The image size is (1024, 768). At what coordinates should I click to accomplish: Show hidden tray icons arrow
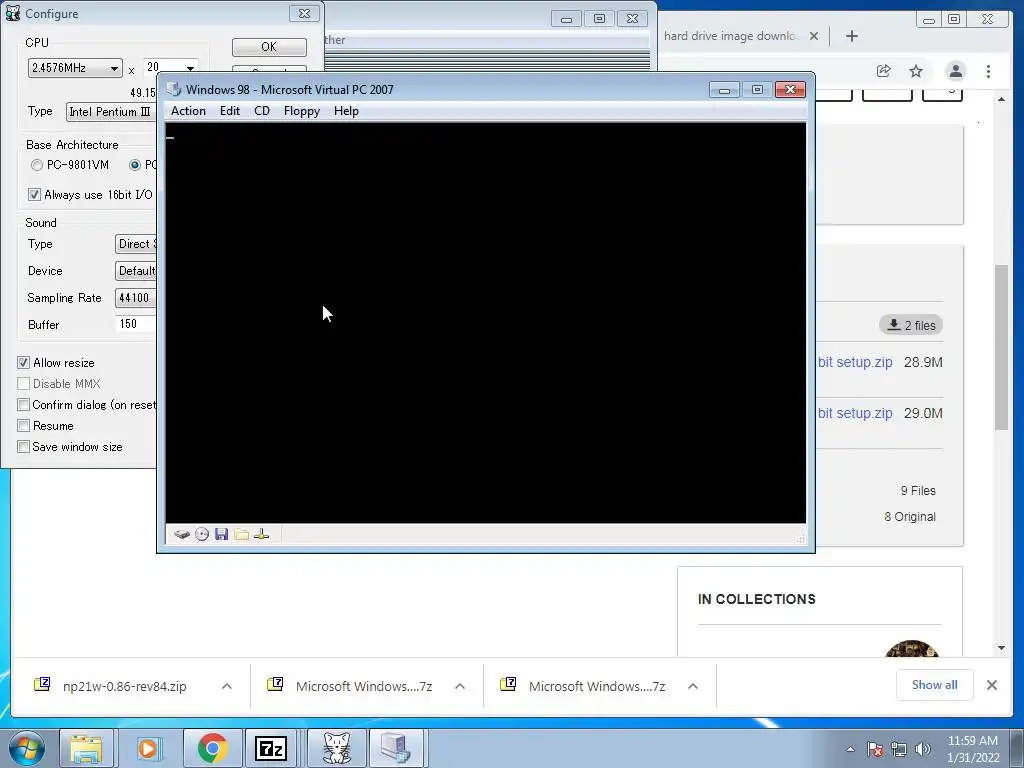click(x=850, y=750)
